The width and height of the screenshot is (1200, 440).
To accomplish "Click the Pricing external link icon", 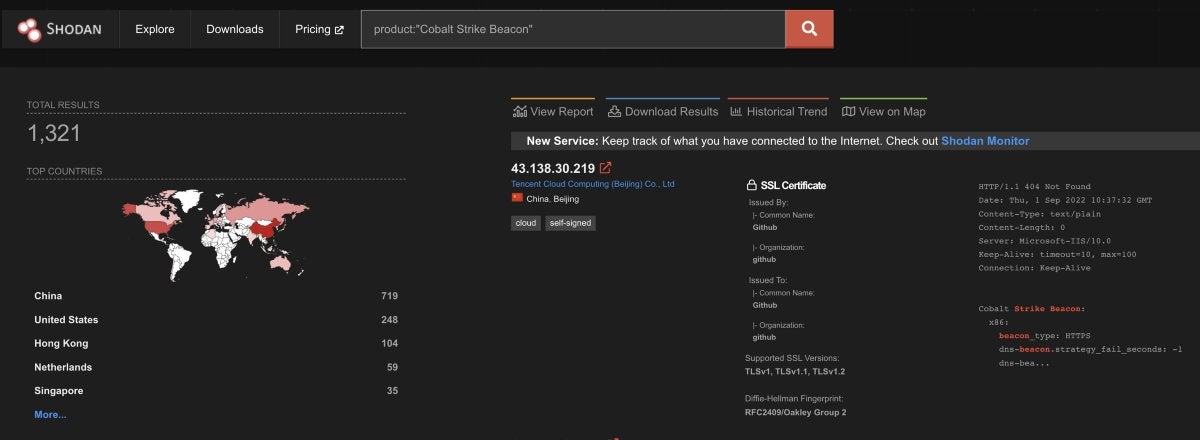I will click(339, 30).
